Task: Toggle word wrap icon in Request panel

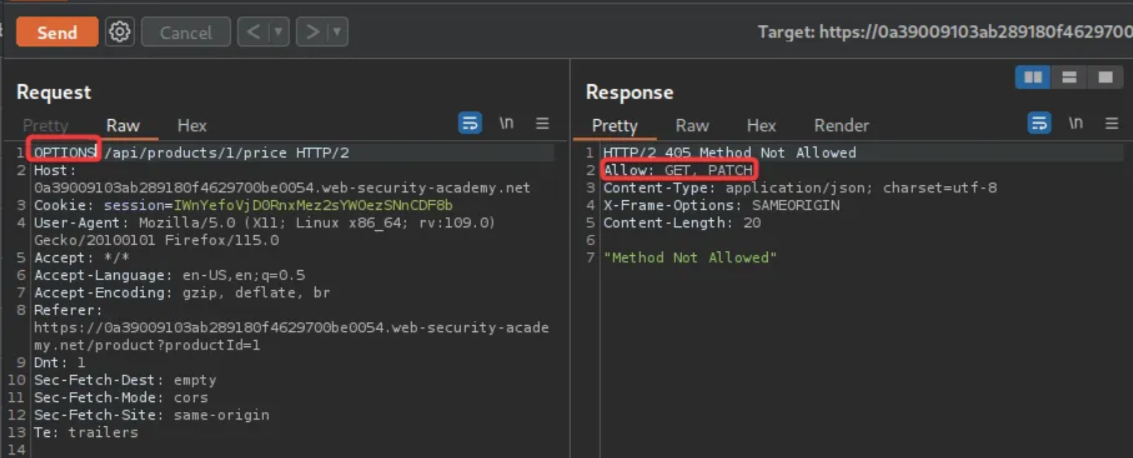Action: (x=470, y=124)
